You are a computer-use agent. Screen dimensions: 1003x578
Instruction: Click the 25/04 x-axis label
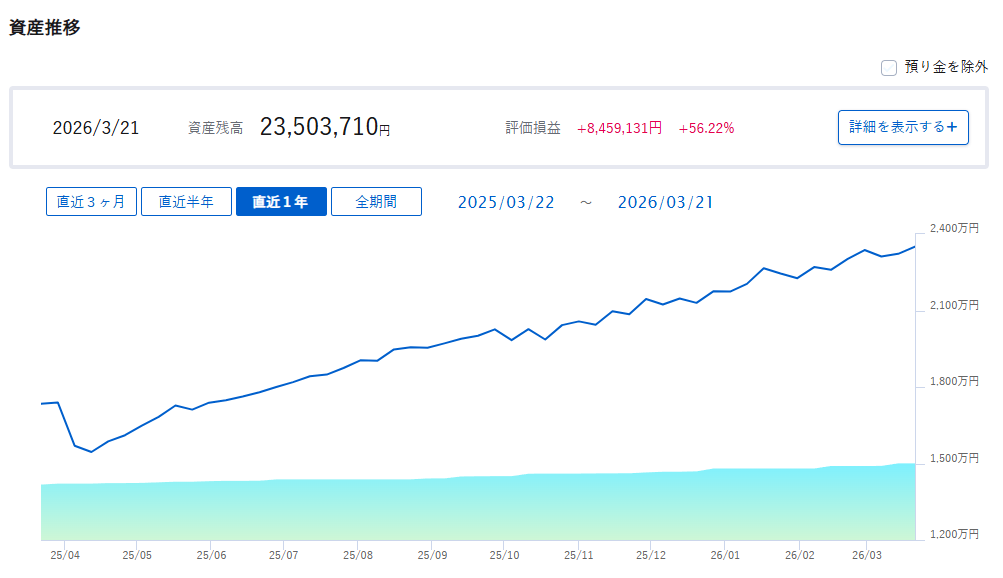[x=64, y=554]
